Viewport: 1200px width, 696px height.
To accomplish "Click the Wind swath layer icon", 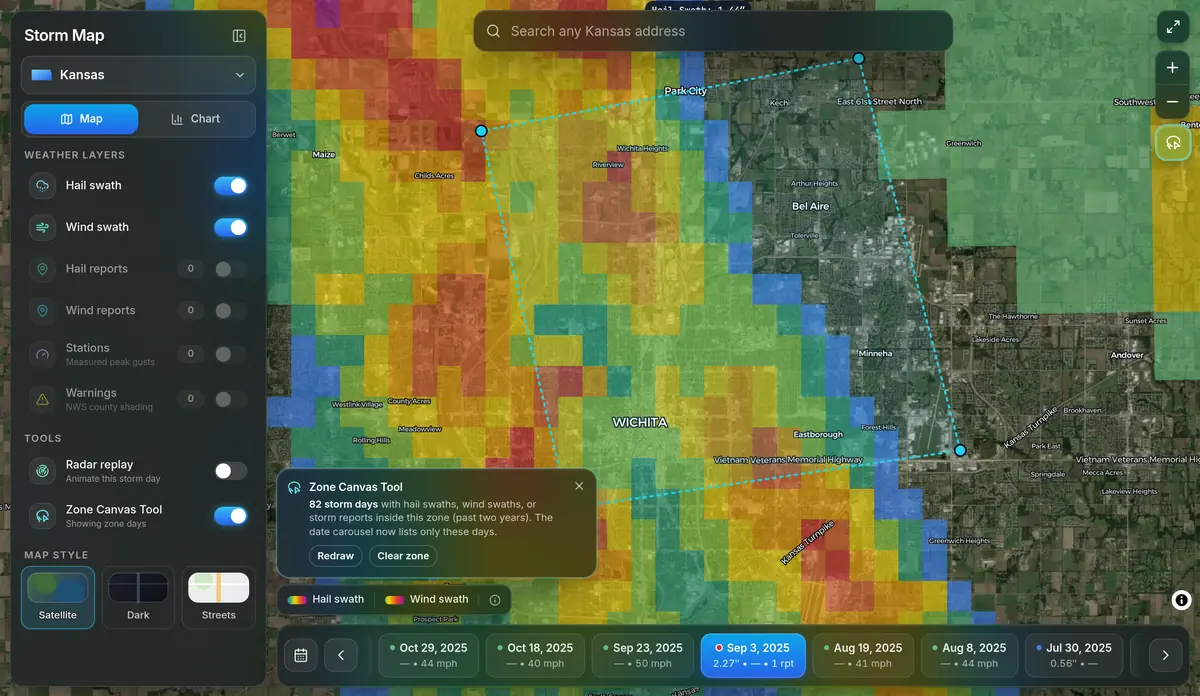I will pyautogui.click(x=43, y=227).
